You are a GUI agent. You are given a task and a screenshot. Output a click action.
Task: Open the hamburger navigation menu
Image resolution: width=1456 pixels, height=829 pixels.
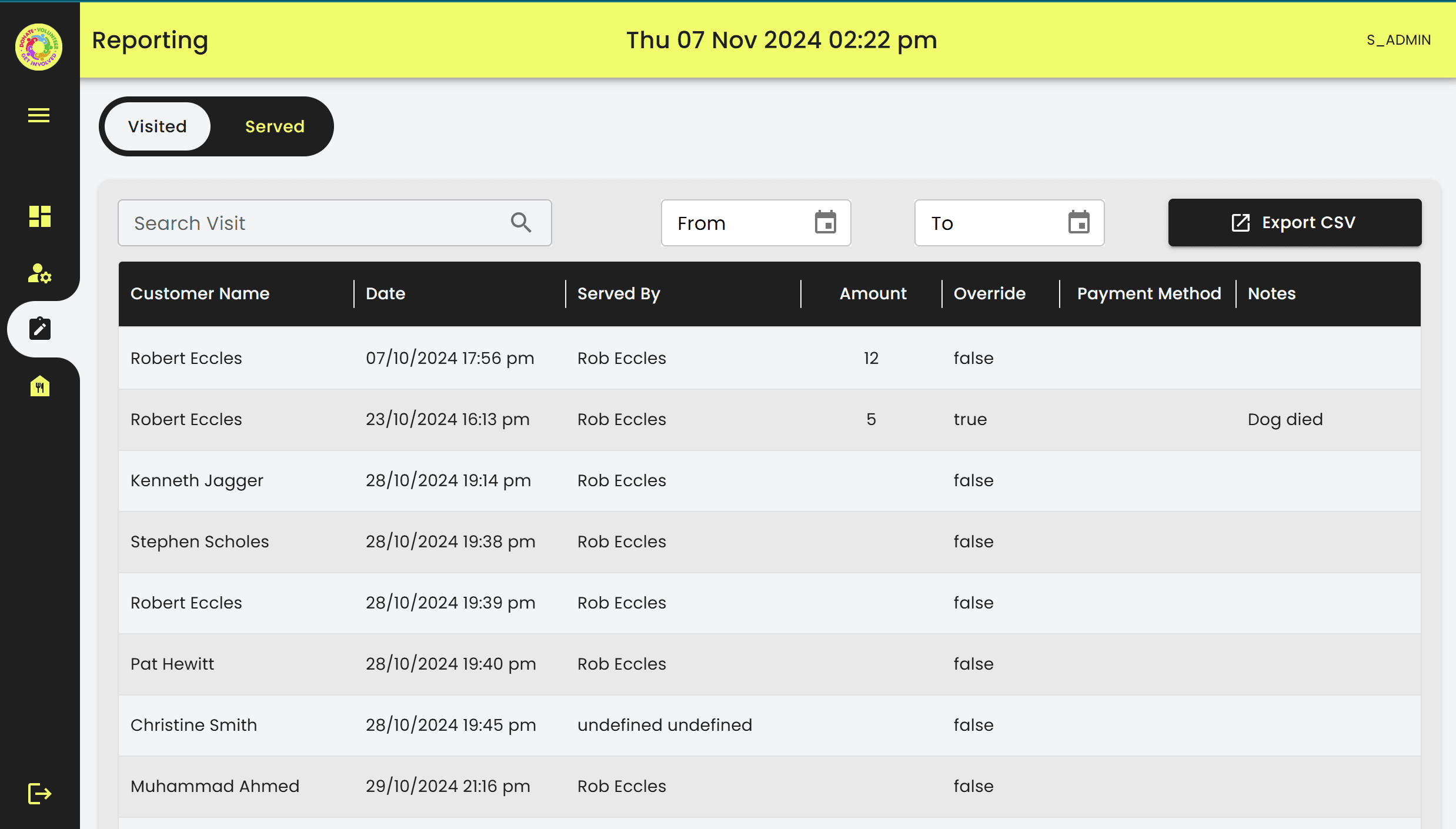[x=39, y=116]
